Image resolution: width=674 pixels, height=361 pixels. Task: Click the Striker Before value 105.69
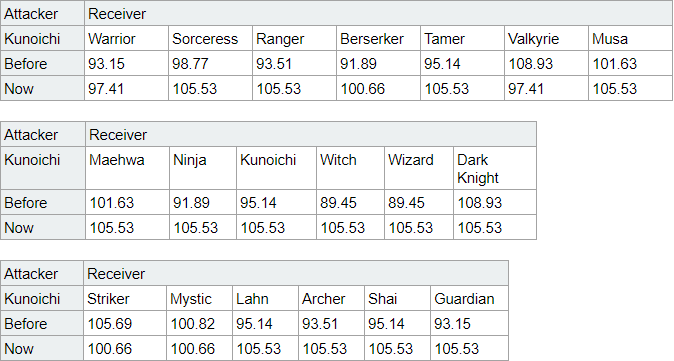[x=125, y=324]
